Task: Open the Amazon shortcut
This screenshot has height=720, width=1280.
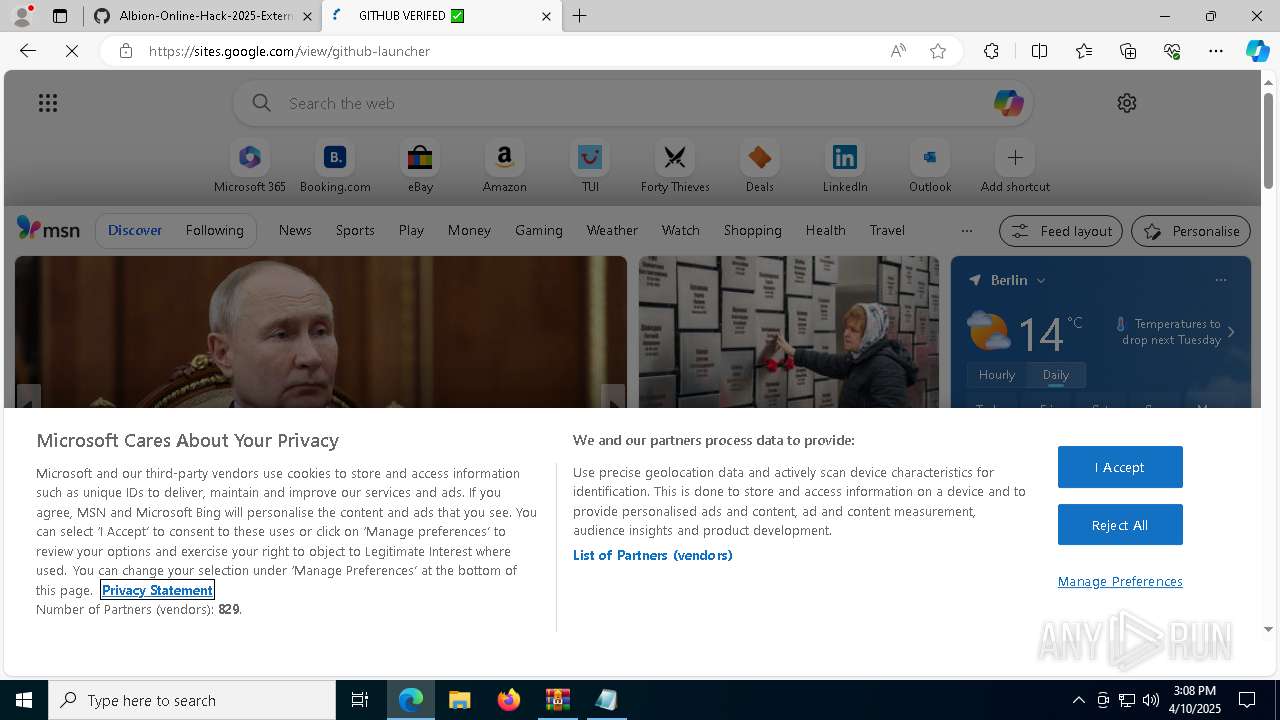Action: coord(505,167)
